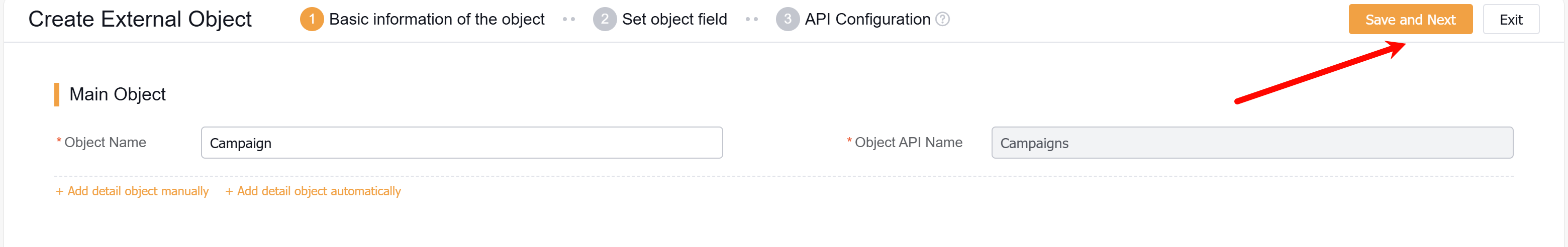
Task: Click the Exit button
Action: click(x=1510, y=20)
